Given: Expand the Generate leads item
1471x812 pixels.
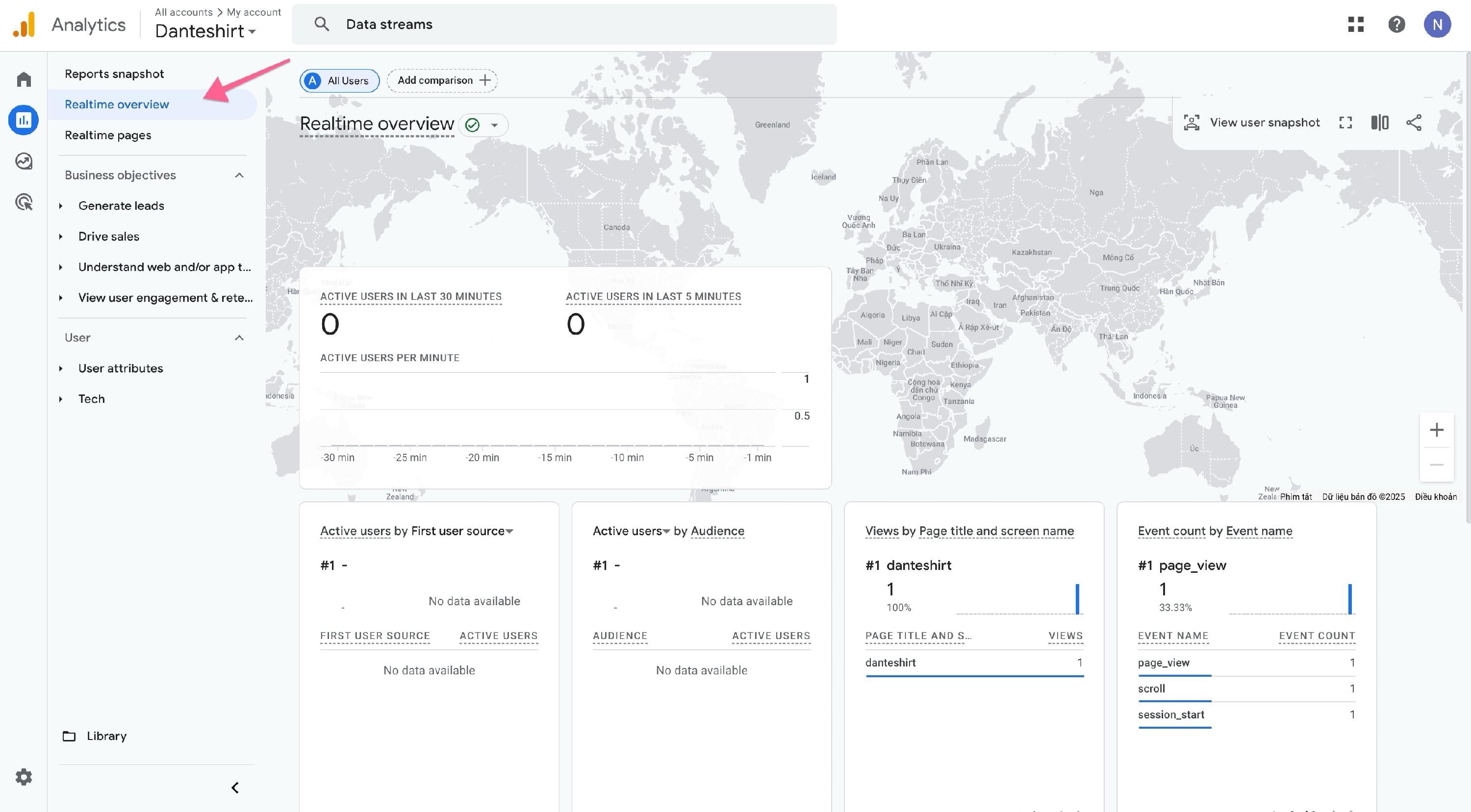Looking at the screenshot, I should click(60, 206).
